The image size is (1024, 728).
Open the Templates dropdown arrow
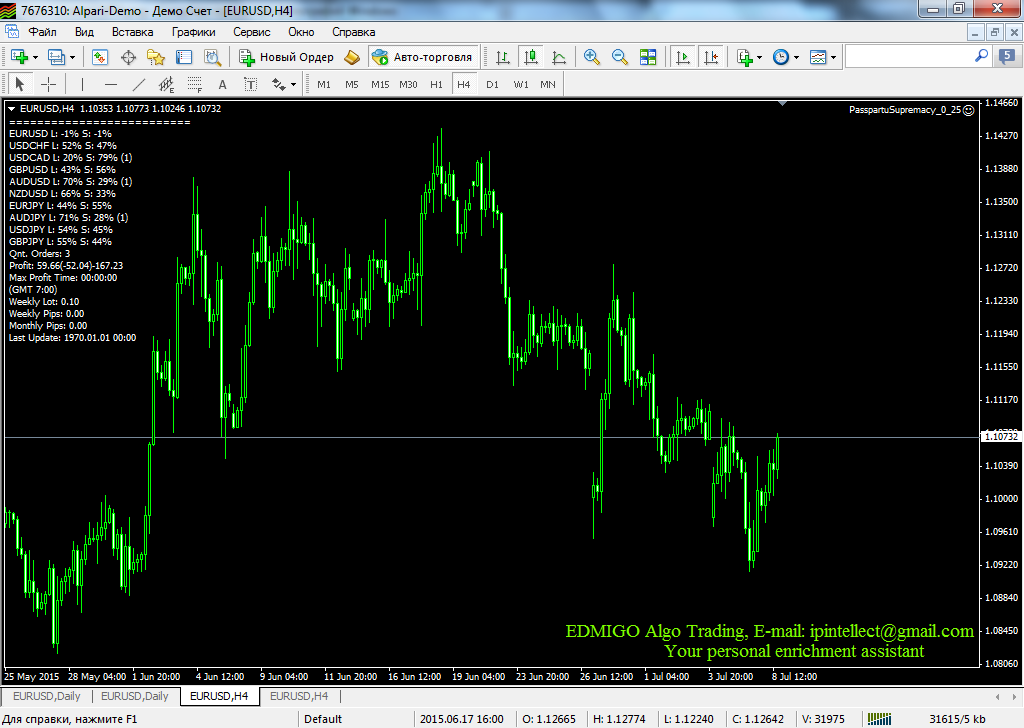[x=833, y=57]
